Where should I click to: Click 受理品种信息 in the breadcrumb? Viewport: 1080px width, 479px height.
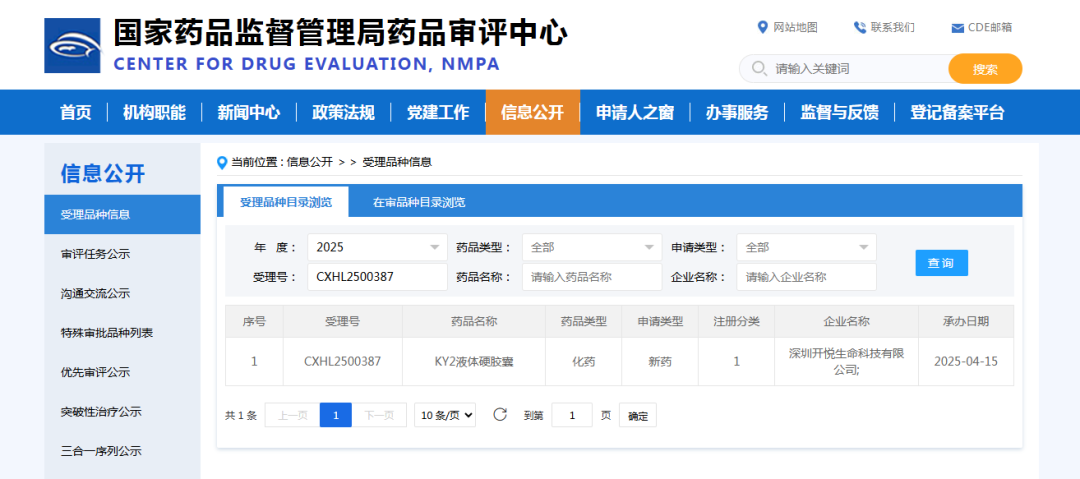(397, 163)
